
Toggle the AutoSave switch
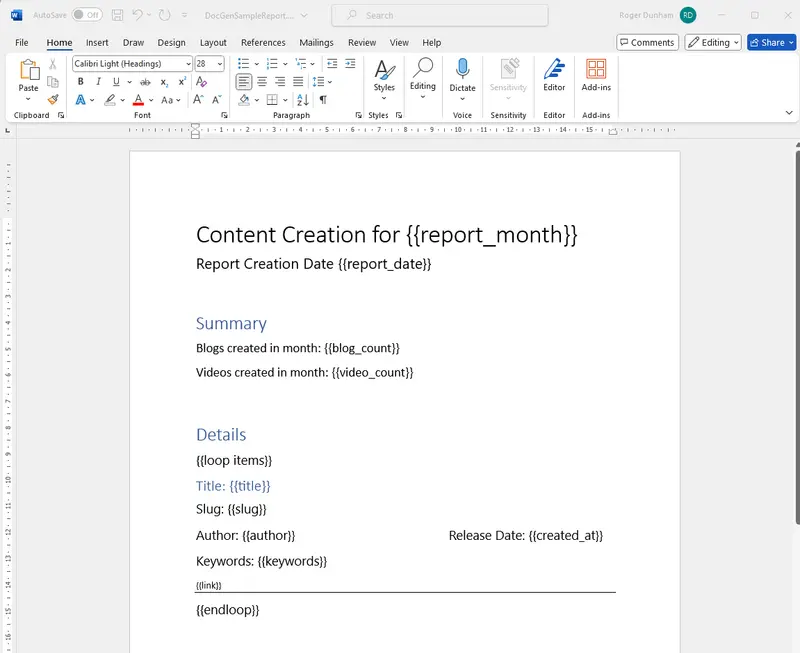click(x=86, y=15)
